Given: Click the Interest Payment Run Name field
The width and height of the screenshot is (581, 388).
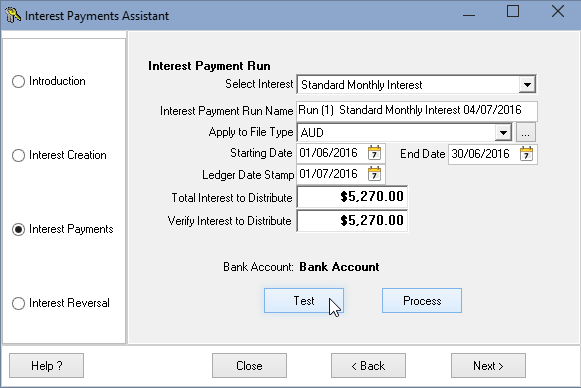Looking at the screenshot, I should pyautogui.click(x=417, y=110).
